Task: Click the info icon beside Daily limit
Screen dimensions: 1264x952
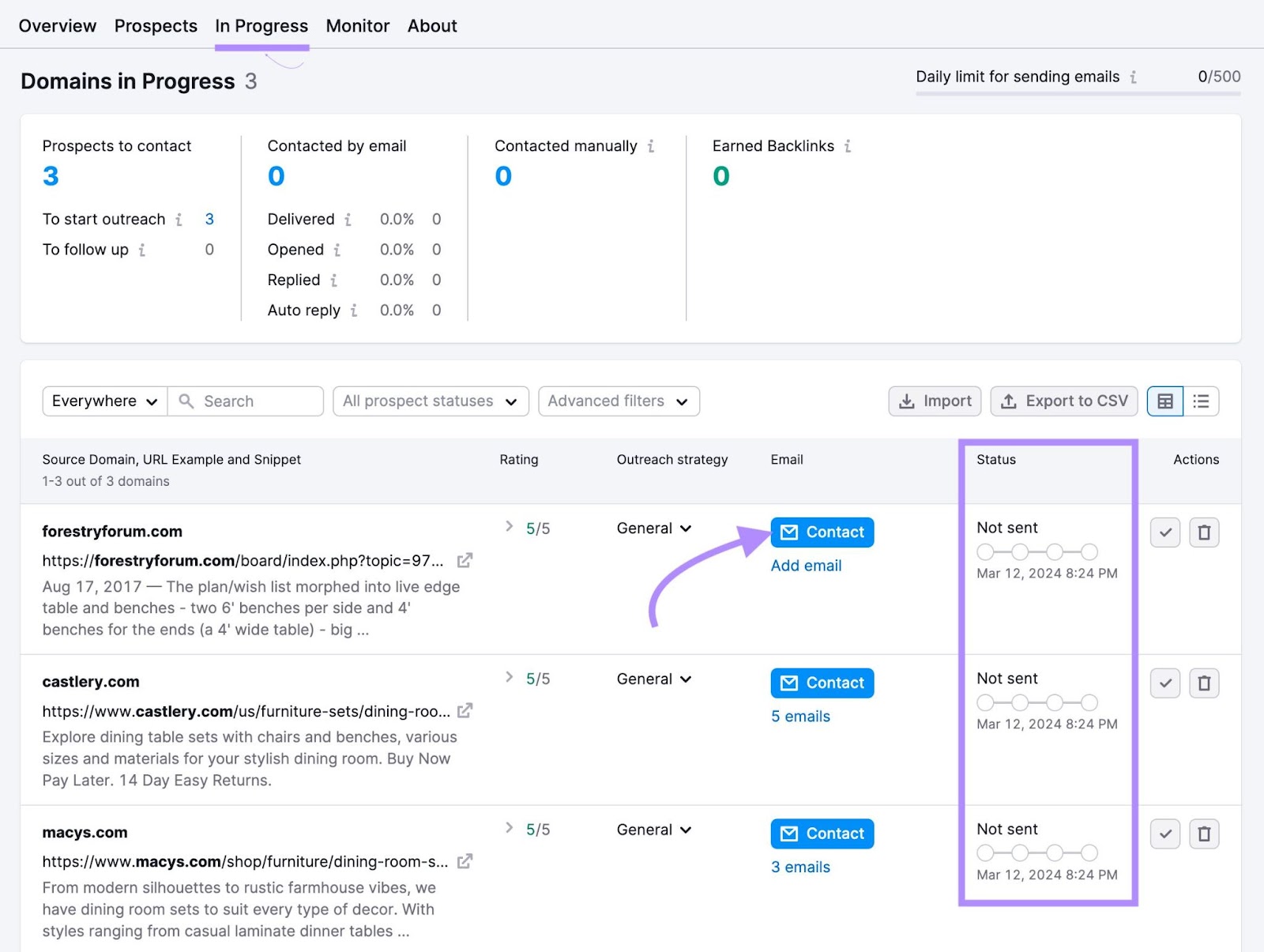Action: 1134,77
